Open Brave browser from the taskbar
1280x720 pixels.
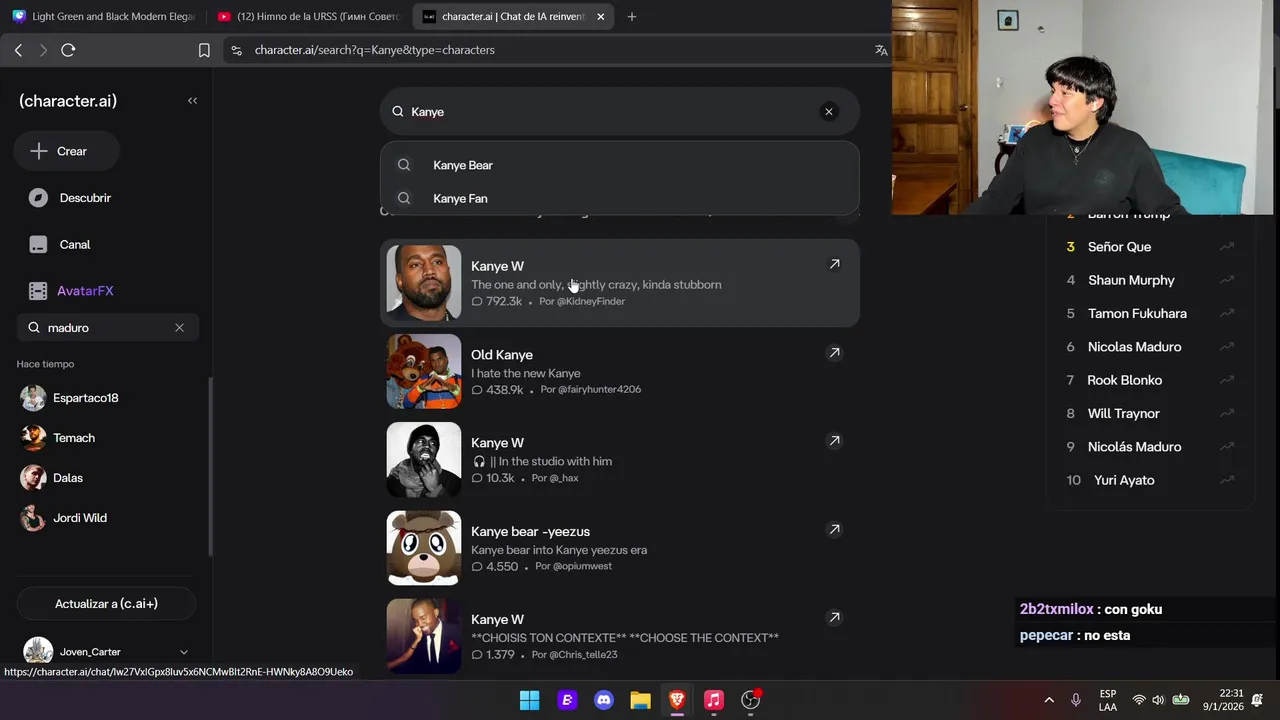tap(677, 700)
